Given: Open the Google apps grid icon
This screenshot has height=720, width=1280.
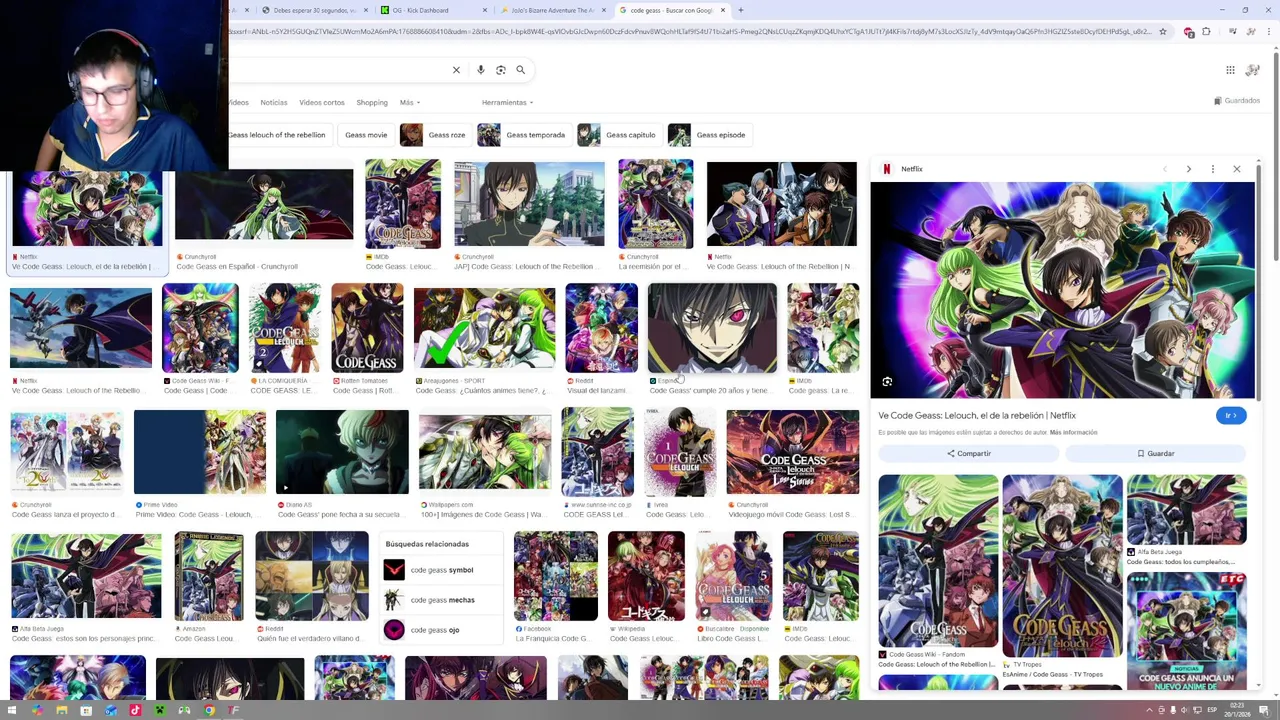Looking at the screenshot, I should click(x=1230, y=70).
